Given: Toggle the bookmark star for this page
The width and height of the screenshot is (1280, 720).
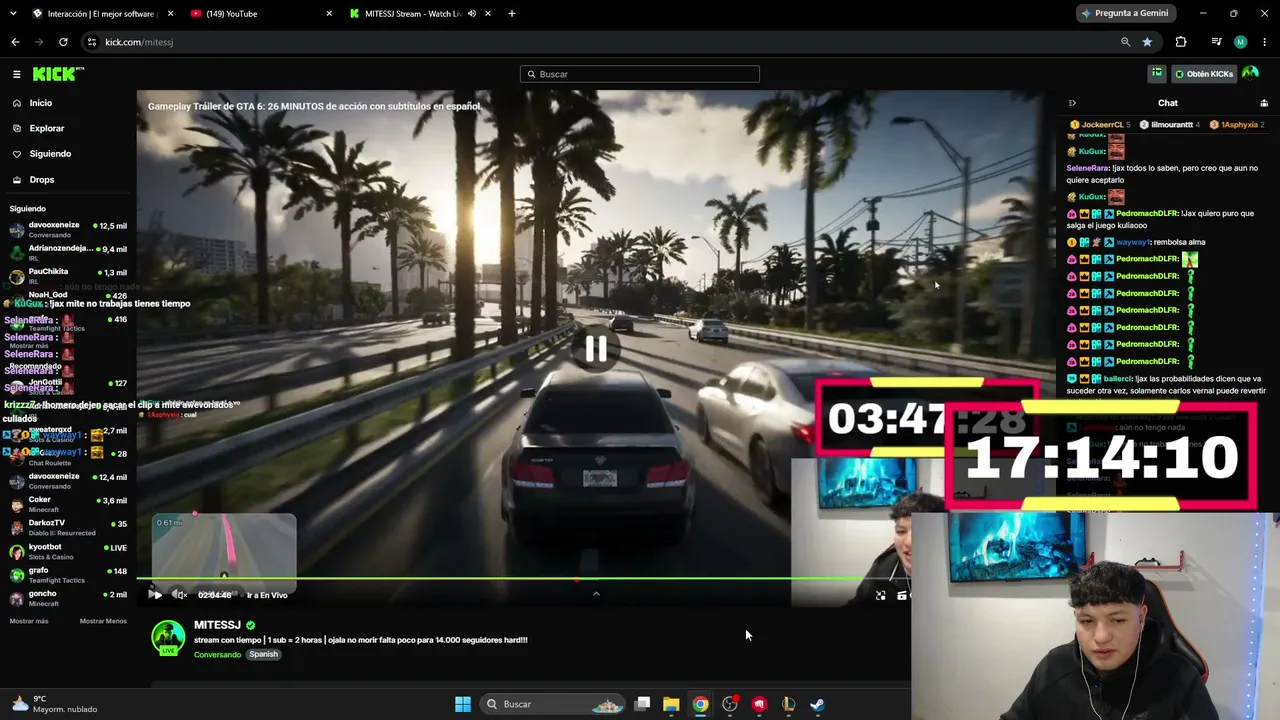Looking at the screenshot, I should (1147, 42).
